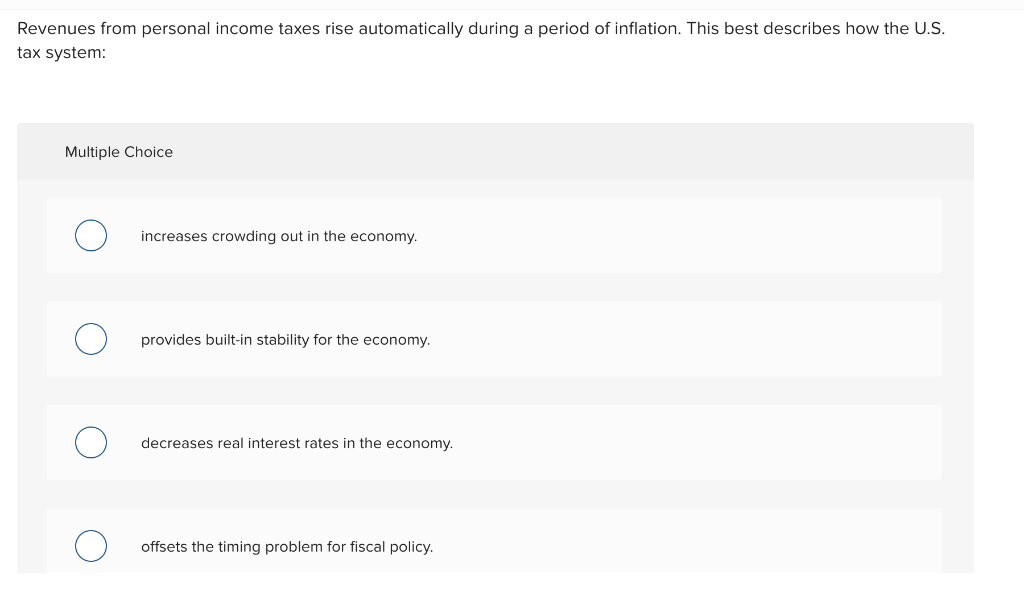Select the timing problem radio button
The width and height of the screenshot is (1024, 596).
[91, 546]
